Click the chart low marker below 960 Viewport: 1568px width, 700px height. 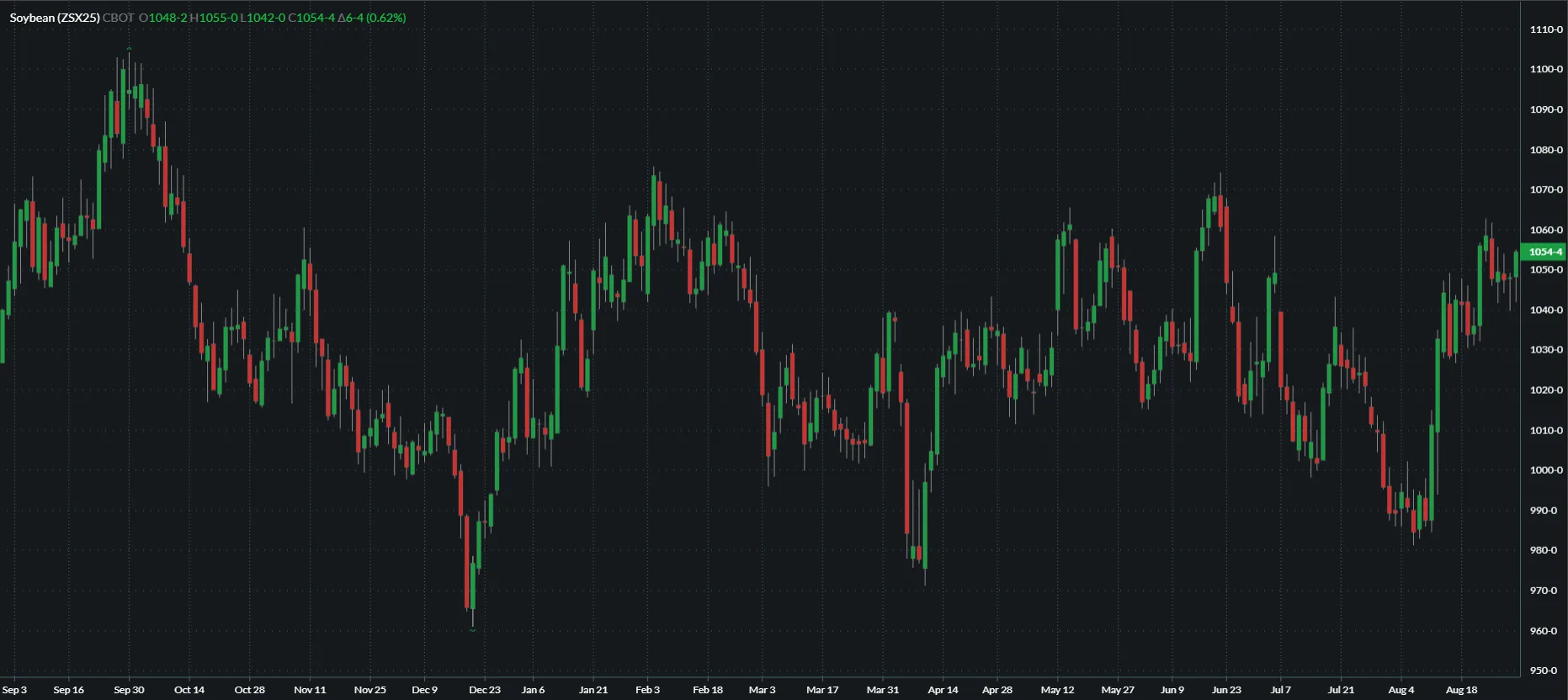473,629
